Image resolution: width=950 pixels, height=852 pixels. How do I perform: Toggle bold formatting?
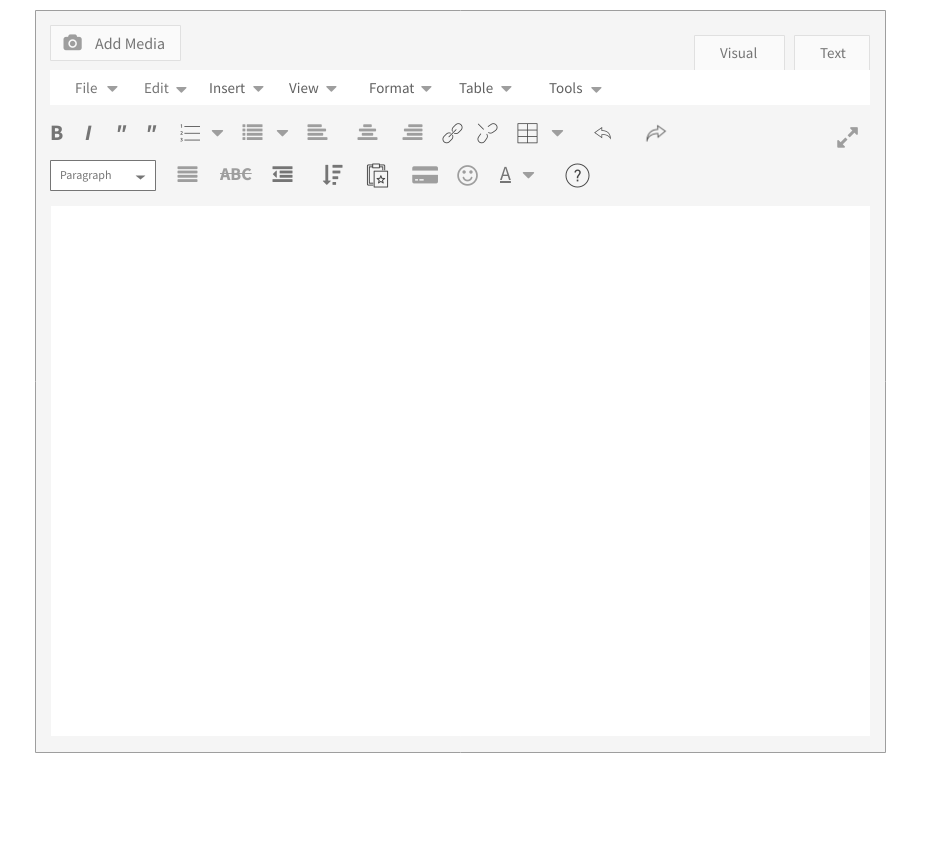[56, 132]
